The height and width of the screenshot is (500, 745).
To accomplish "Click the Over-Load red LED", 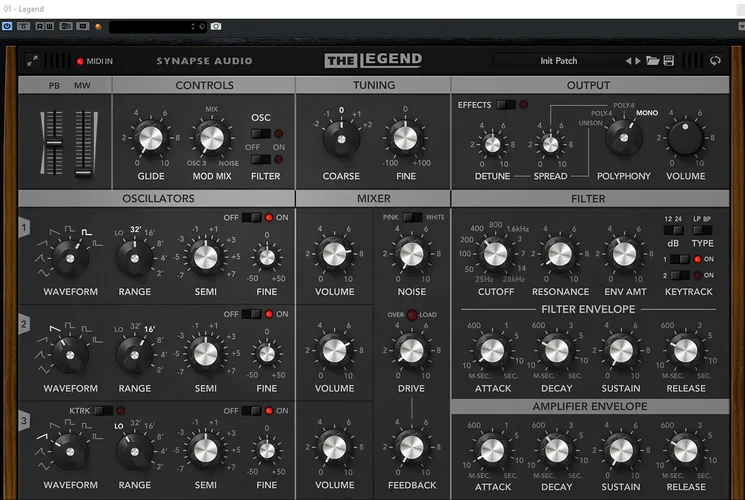I will (412, 315).
